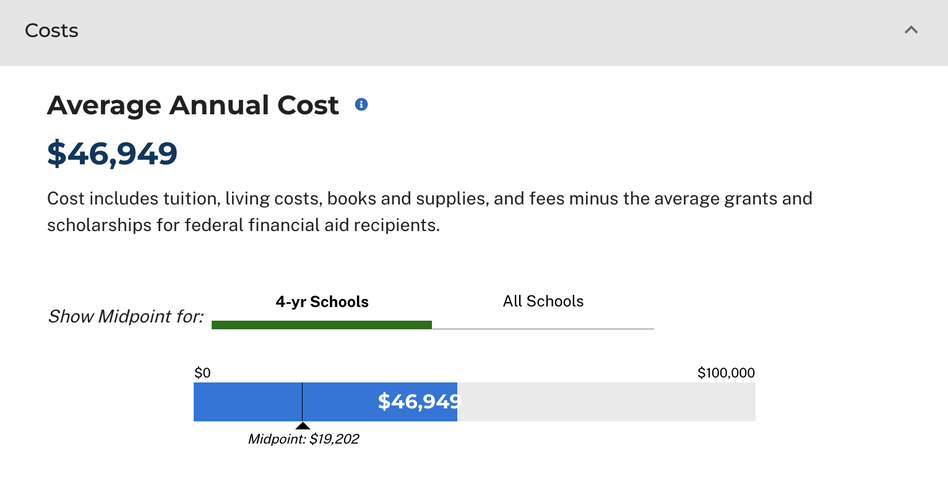
Task: Click the $46,949 label inside the bar
Action: point(420,402)
